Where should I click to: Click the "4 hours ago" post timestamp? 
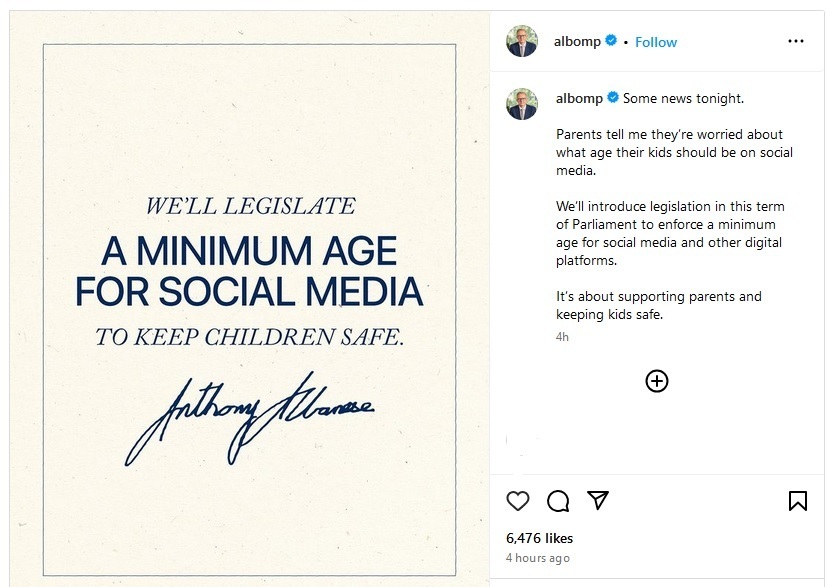click(537, 557)
